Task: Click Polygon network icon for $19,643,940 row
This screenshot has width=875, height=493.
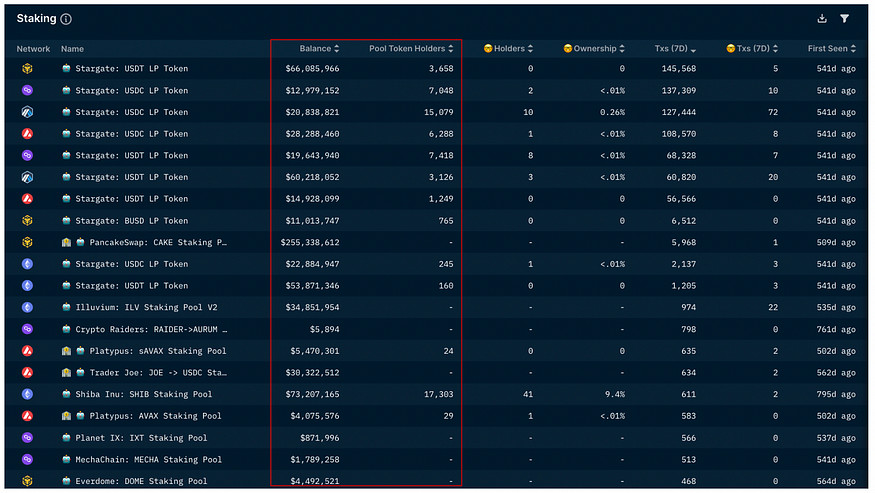Action: 27,155
